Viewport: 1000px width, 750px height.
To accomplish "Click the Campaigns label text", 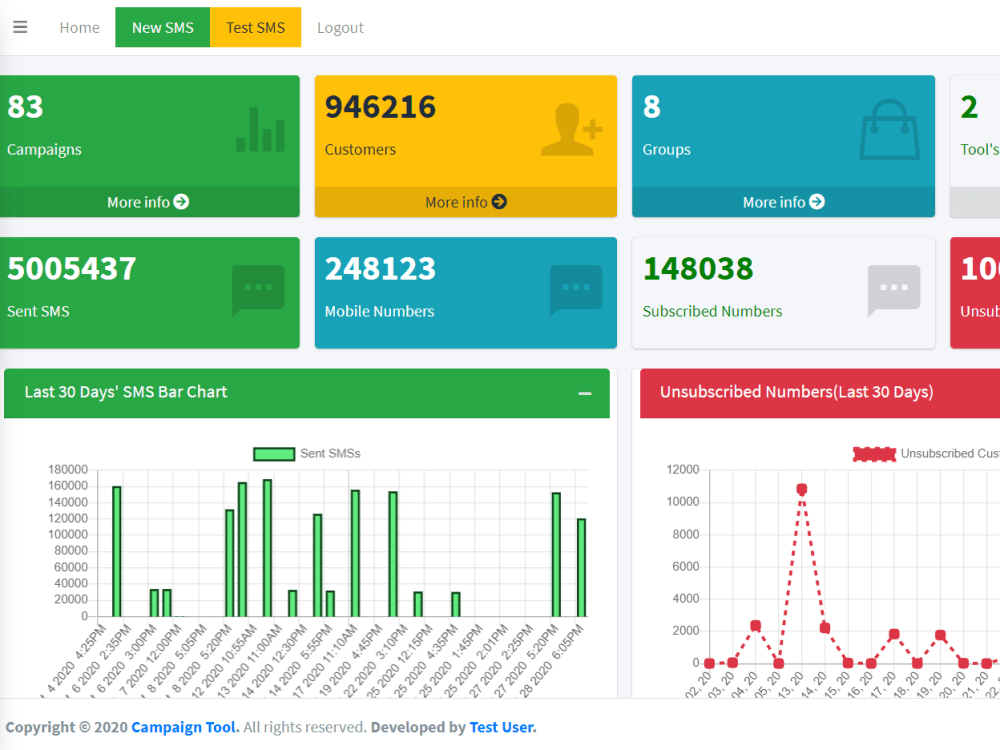I will tap(44, 149).
